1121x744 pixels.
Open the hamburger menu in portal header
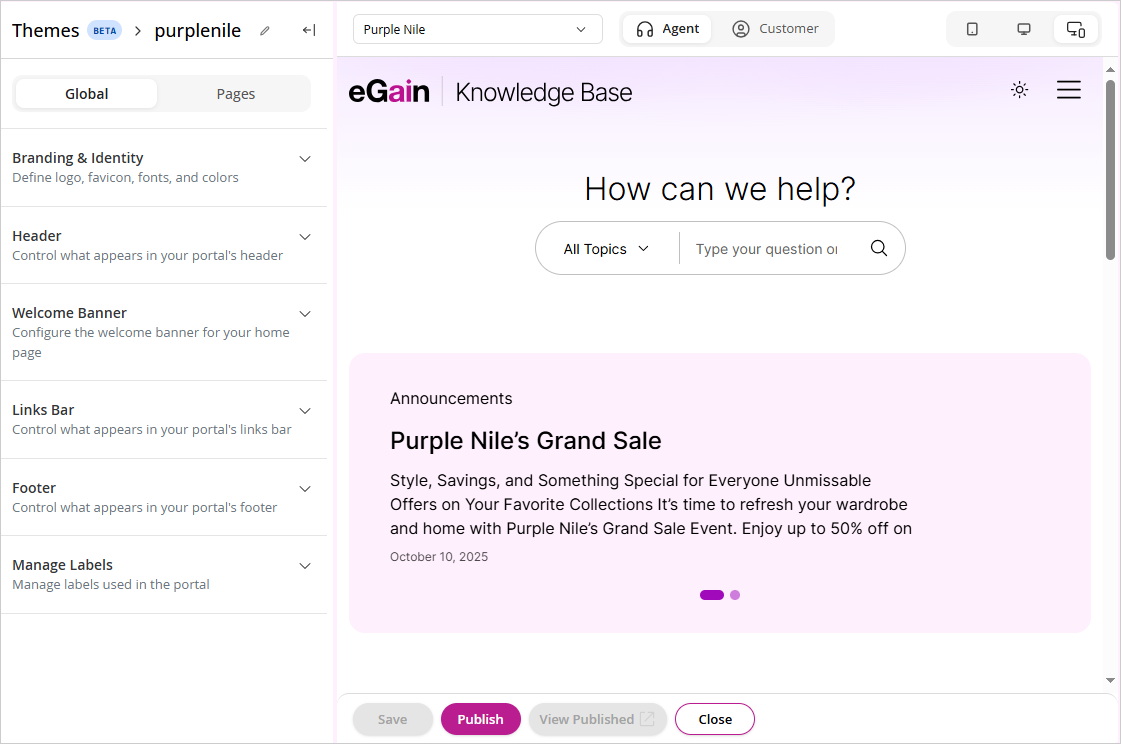pos(1069,90)
